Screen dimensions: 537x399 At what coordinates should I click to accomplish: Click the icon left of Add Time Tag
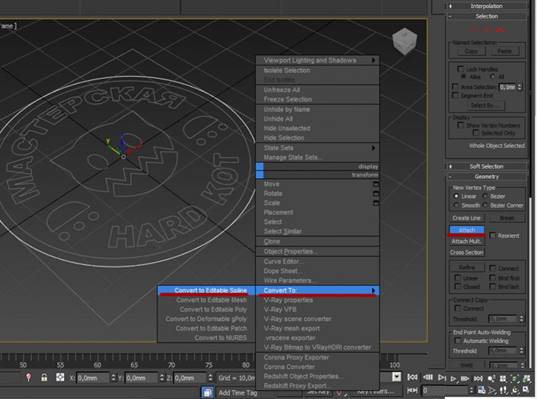(x=208, y=392)
